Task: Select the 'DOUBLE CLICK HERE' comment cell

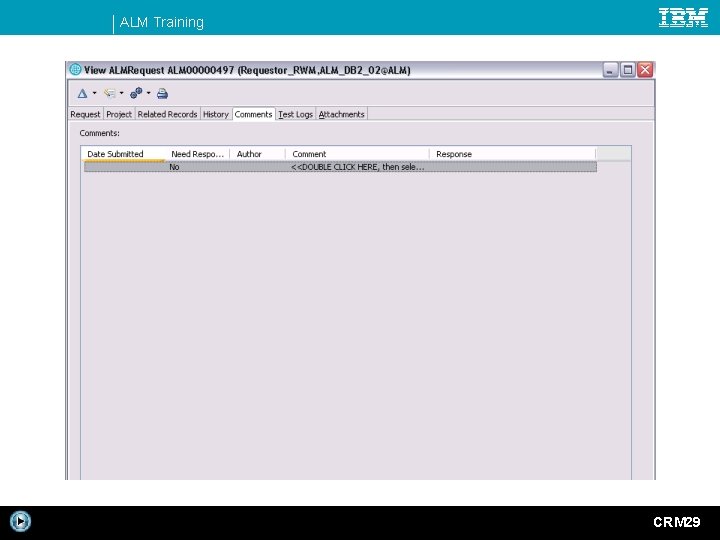Action: coord(358,167)
